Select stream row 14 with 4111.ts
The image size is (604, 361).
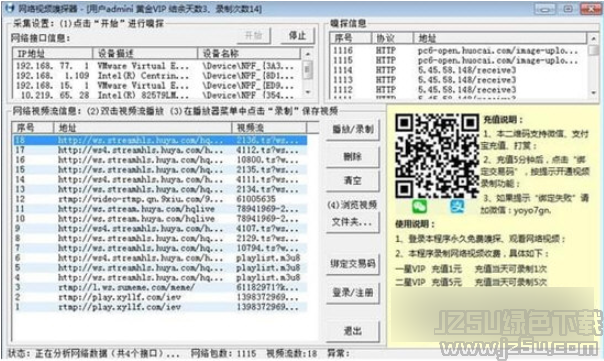(160, 180)
